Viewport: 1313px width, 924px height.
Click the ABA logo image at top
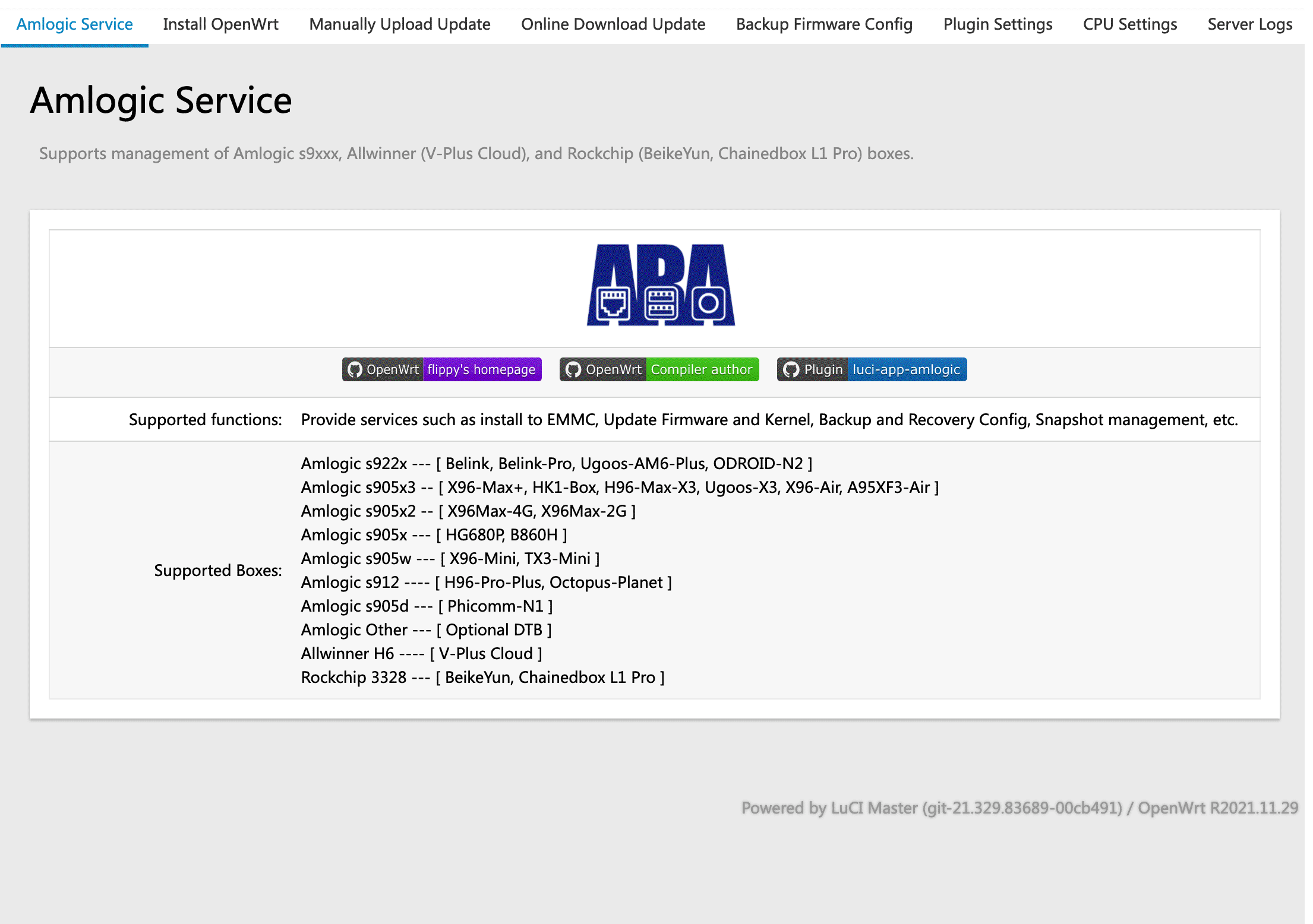pyautogui.click(x=660, y=285)
